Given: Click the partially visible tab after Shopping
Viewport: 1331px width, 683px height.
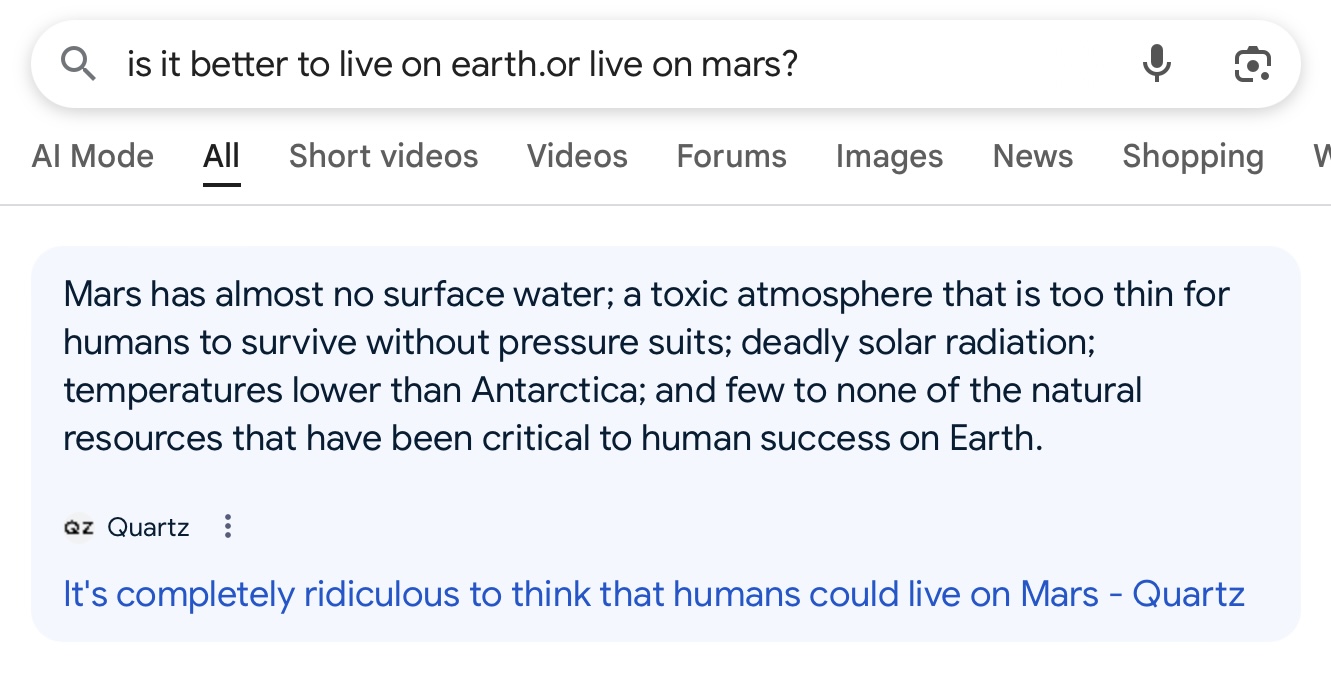Looking at the screenshot, I should tap(1321, 157).
